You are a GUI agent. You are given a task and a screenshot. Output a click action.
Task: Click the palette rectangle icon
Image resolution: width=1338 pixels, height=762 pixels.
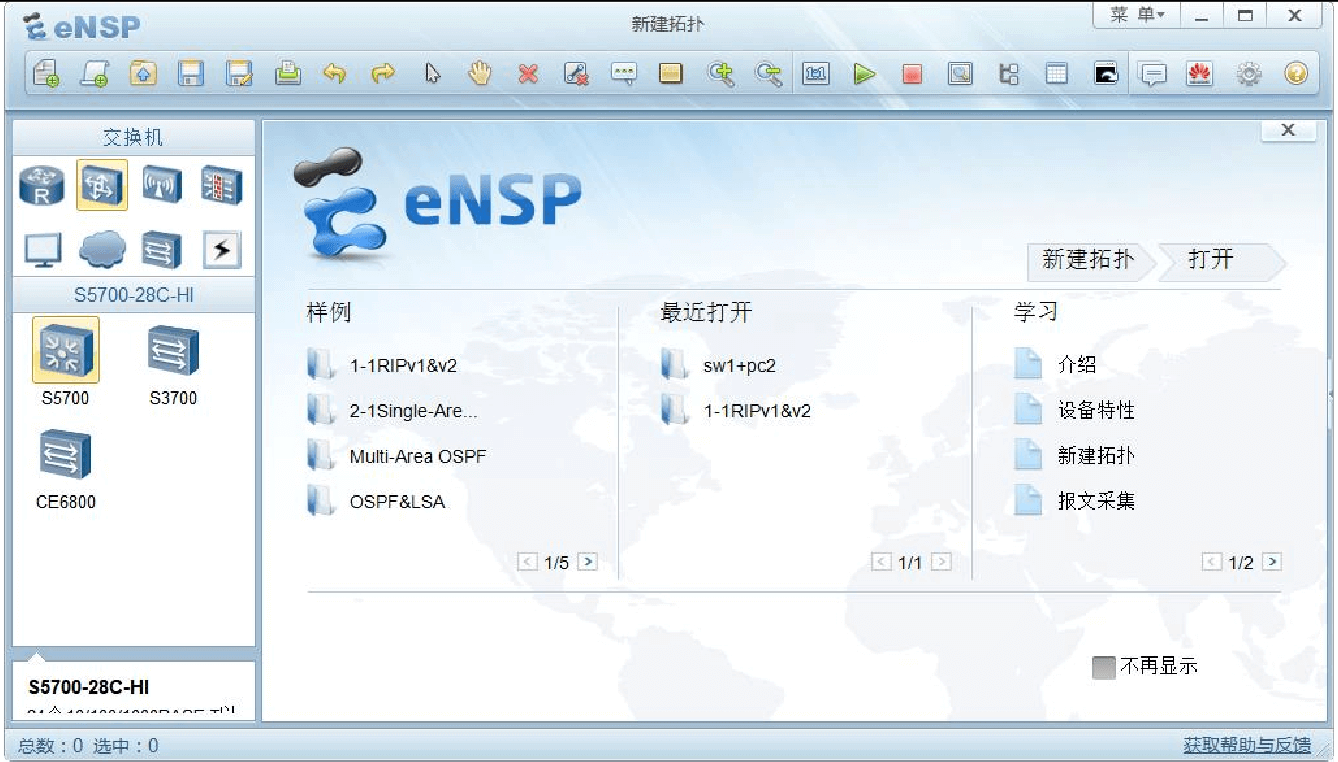pos(671,74)
